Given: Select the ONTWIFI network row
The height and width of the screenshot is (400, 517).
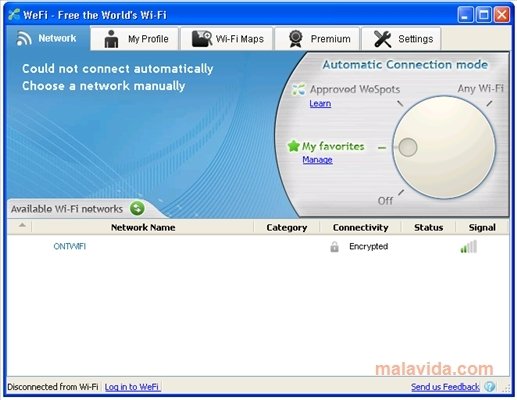Looking at the screenshot, I should tap(258, 247).
